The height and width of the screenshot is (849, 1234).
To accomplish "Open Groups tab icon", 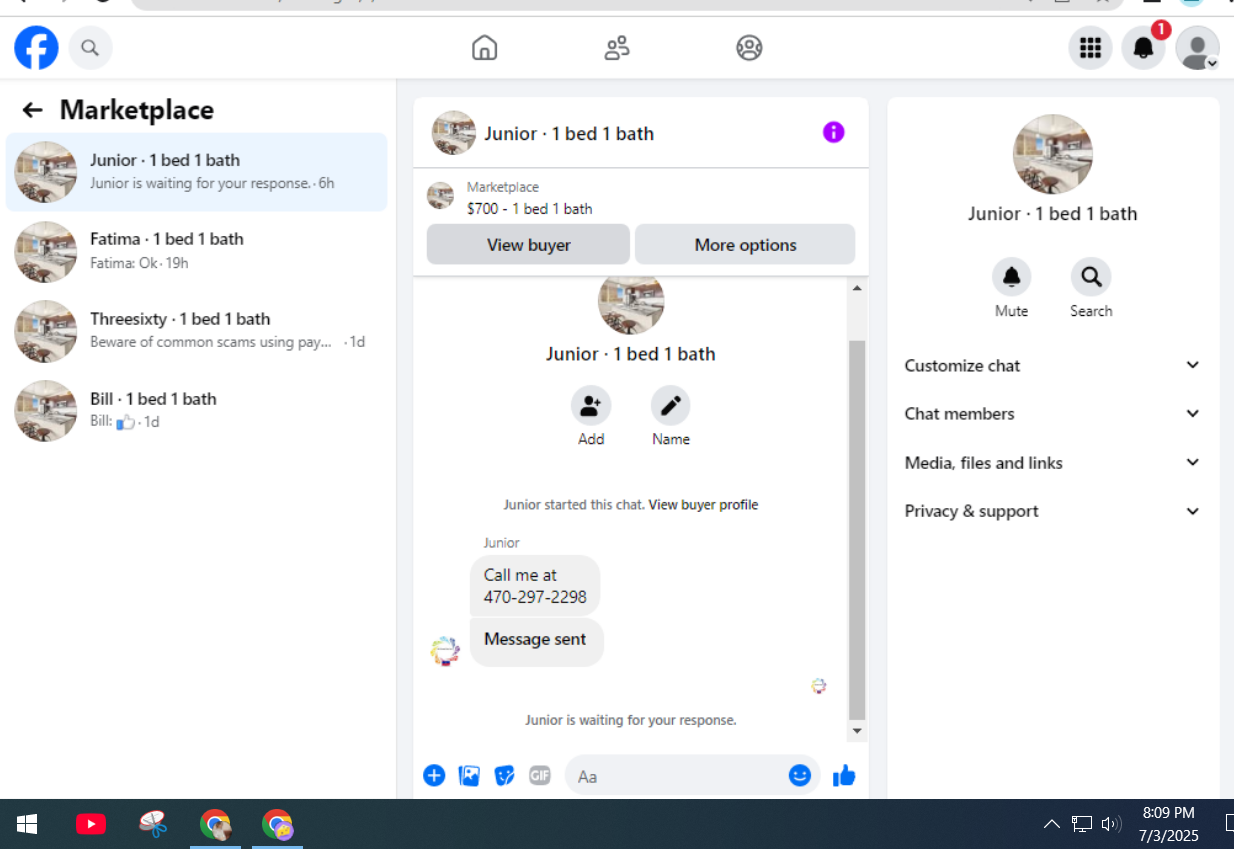I will (x=749, y=48).
